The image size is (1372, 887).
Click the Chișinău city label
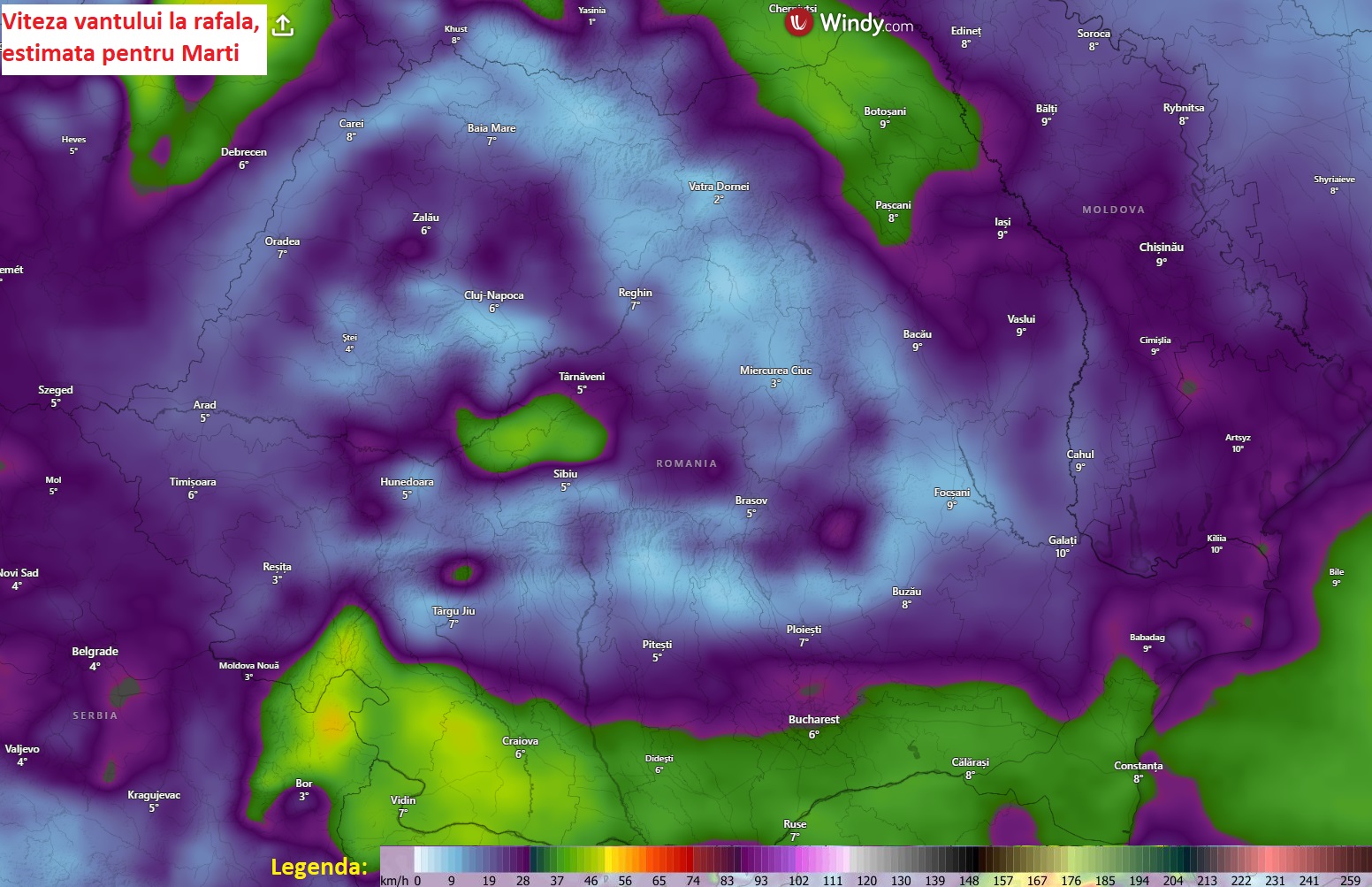pos(1161,248)
